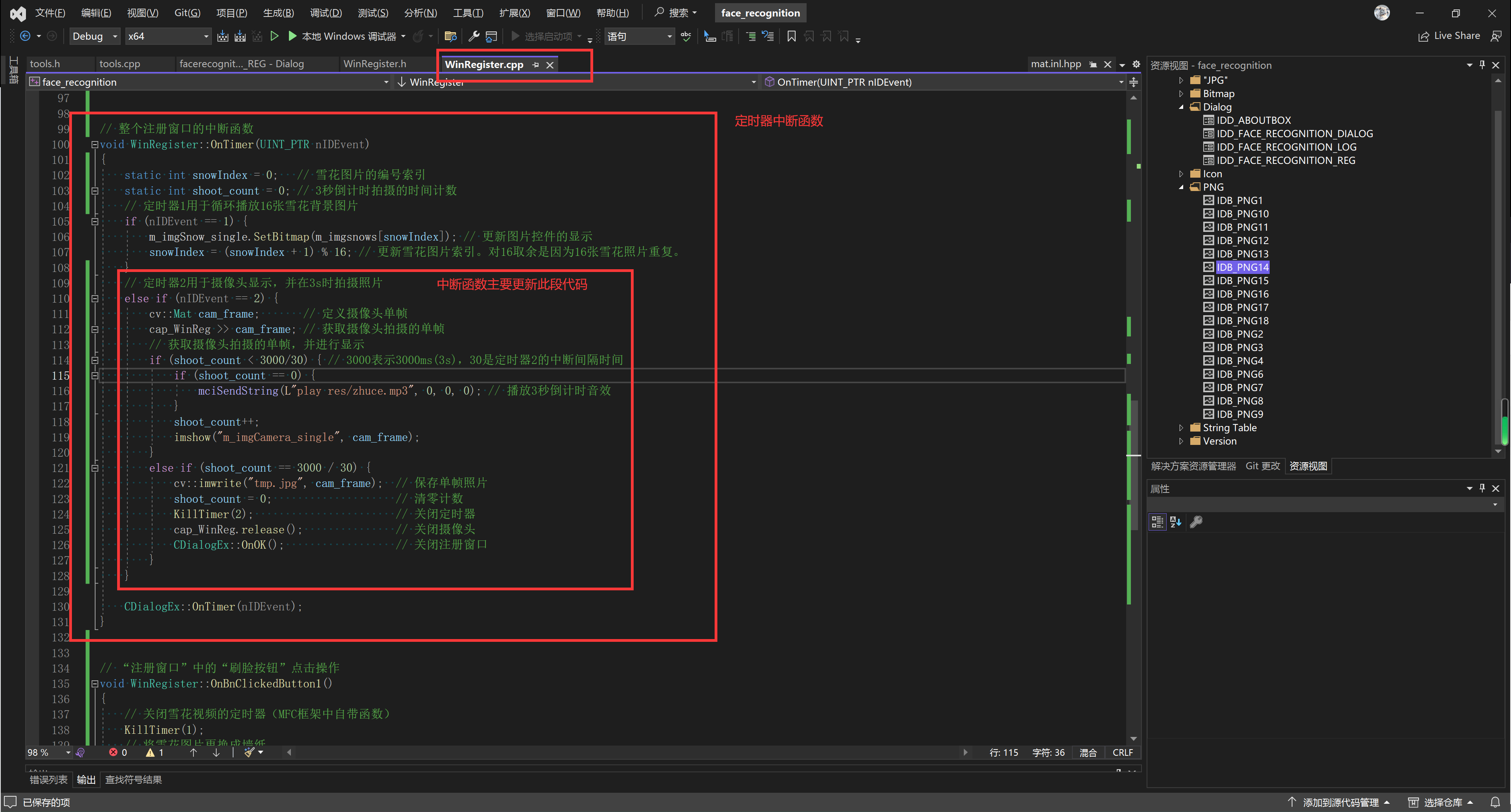Screen dimensions: 1511x812
Task: Click the Live Share icon
Action: point(1424,37)
